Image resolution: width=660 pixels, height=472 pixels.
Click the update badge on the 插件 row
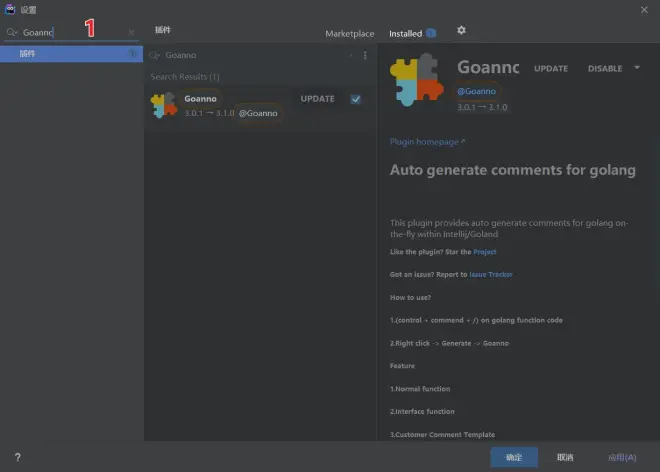coord(133,53)
